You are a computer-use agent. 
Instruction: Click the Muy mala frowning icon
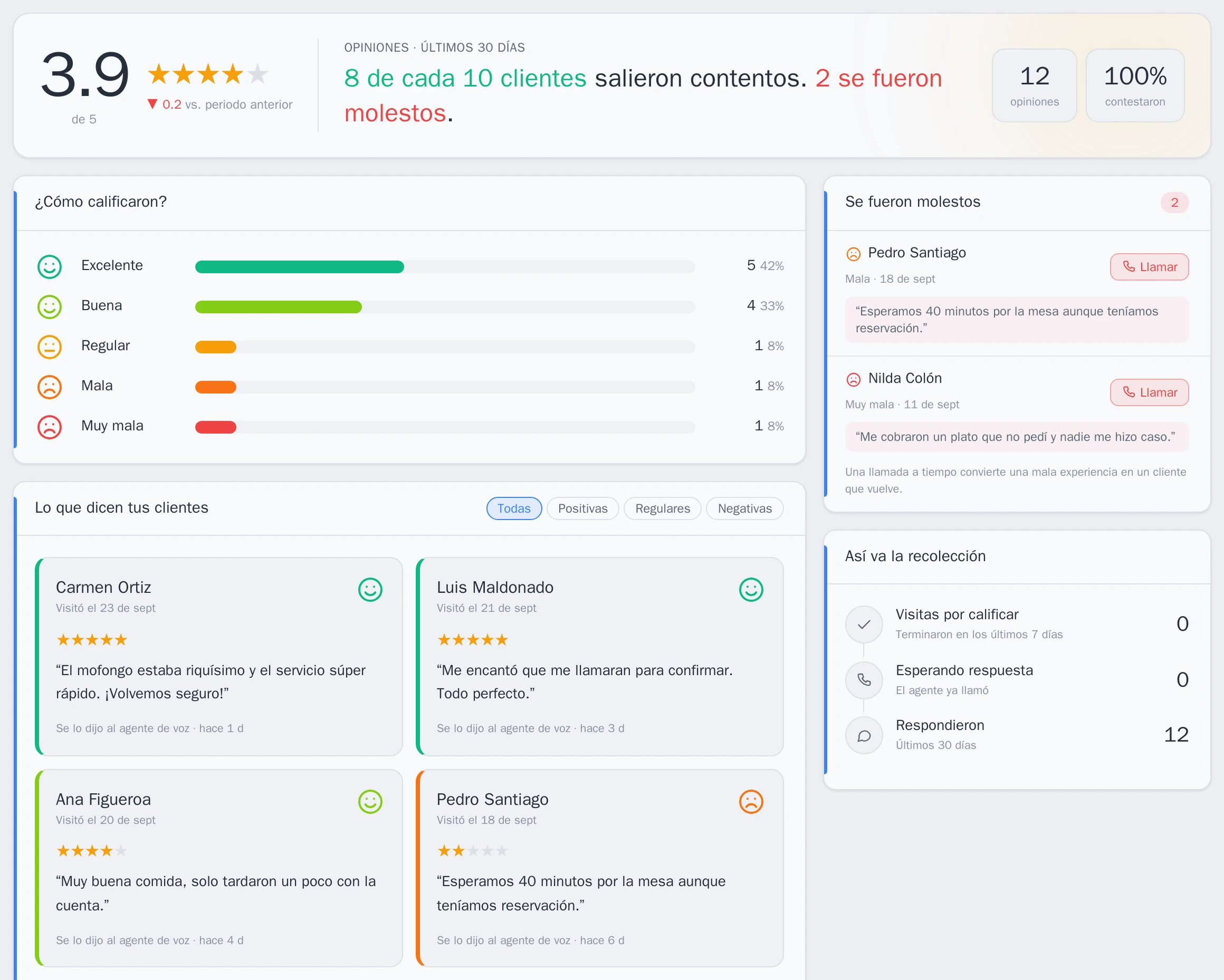(50, 427)
